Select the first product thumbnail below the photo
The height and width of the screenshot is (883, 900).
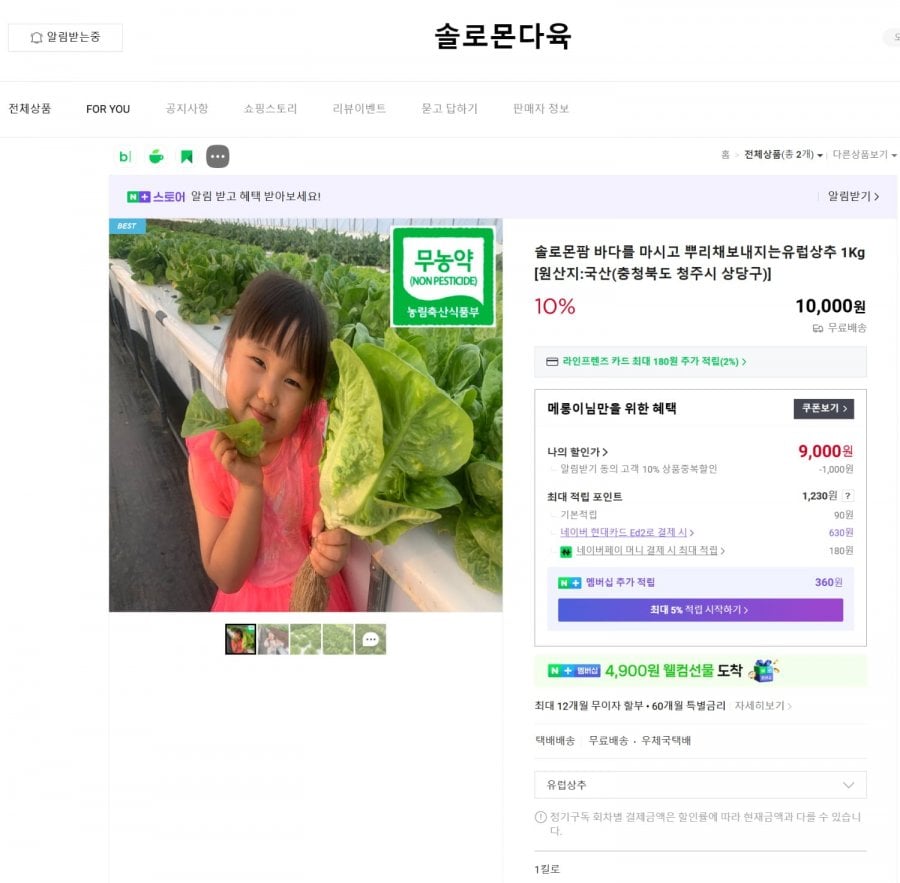(240, 639)
